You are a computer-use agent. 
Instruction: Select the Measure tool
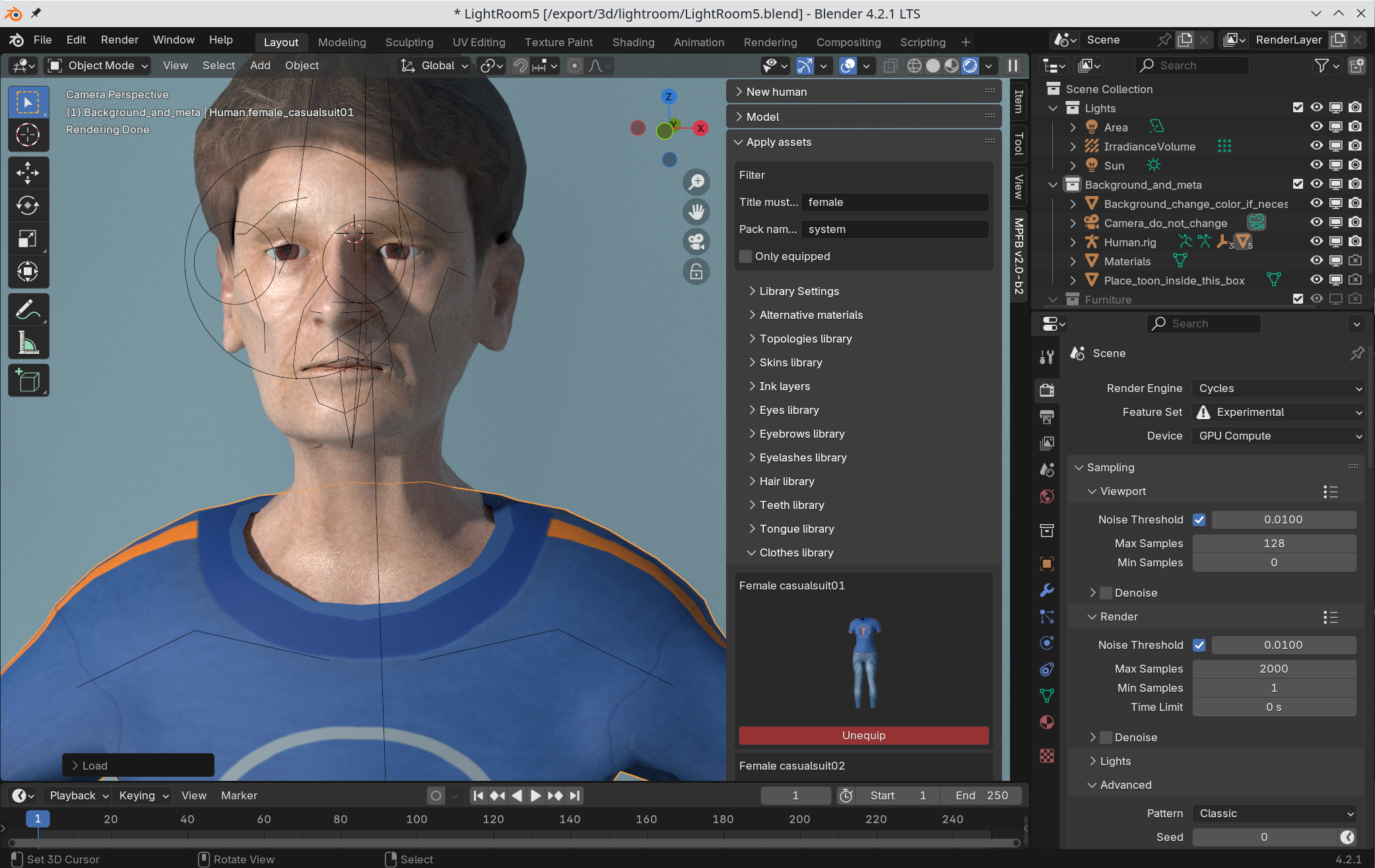[28, 343]
